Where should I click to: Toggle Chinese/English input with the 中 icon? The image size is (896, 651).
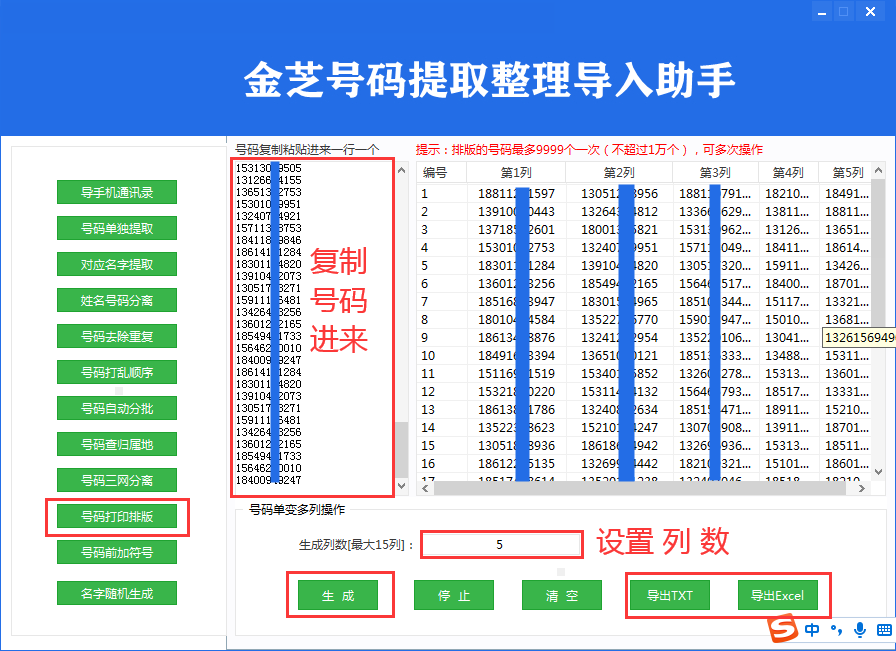(812, 630)
